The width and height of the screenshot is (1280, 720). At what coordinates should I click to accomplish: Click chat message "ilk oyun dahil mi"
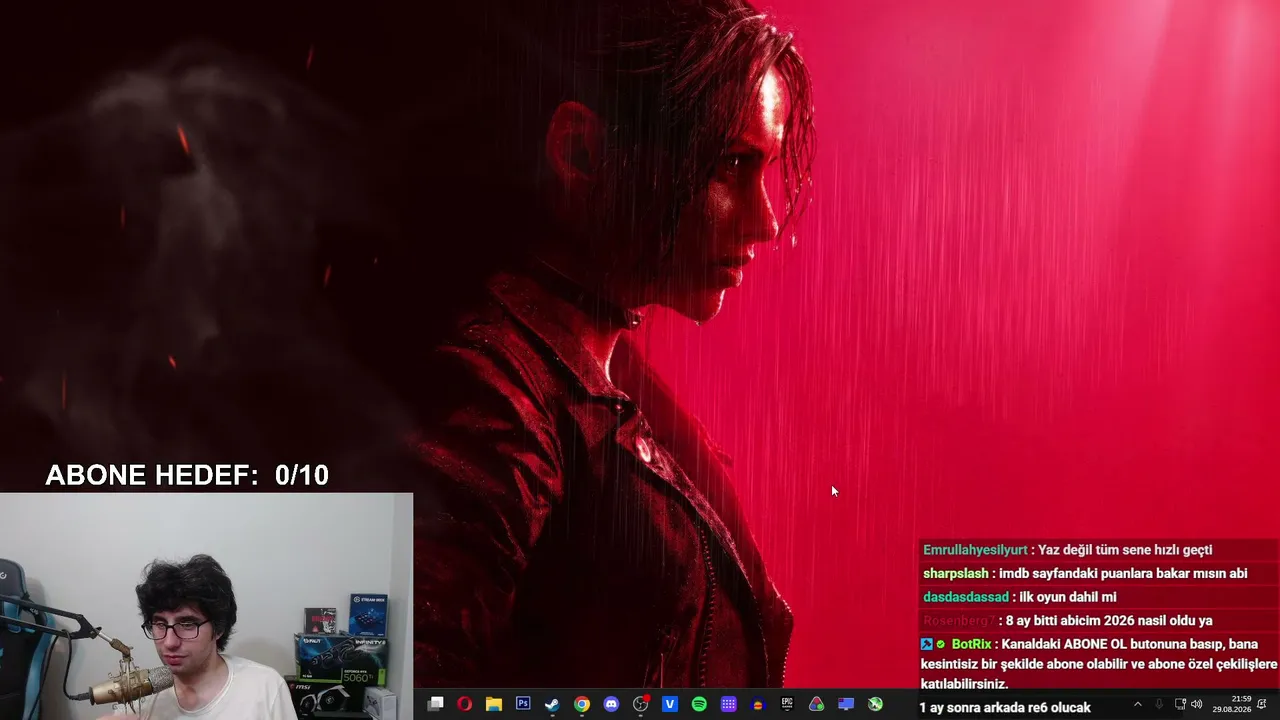coord(1068,597)
